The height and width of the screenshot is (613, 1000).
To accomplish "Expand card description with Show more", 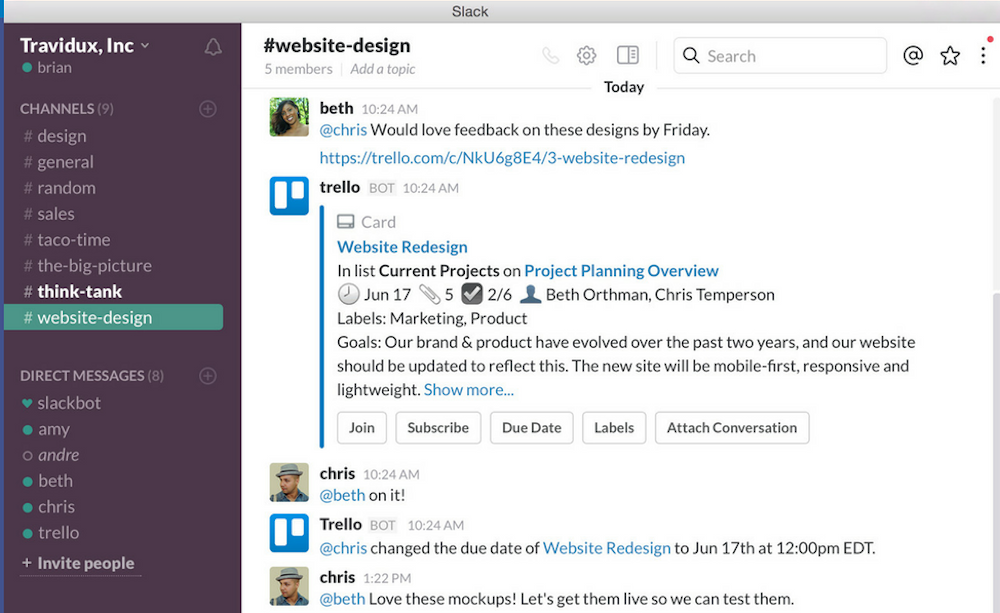I will point(469,390).
